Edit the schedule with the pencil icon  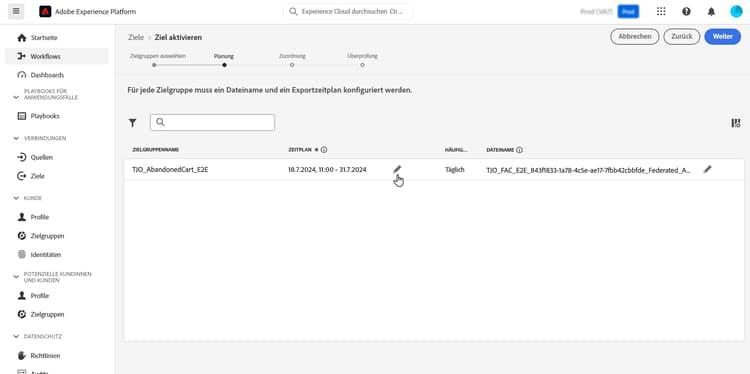tap(397, 169)
